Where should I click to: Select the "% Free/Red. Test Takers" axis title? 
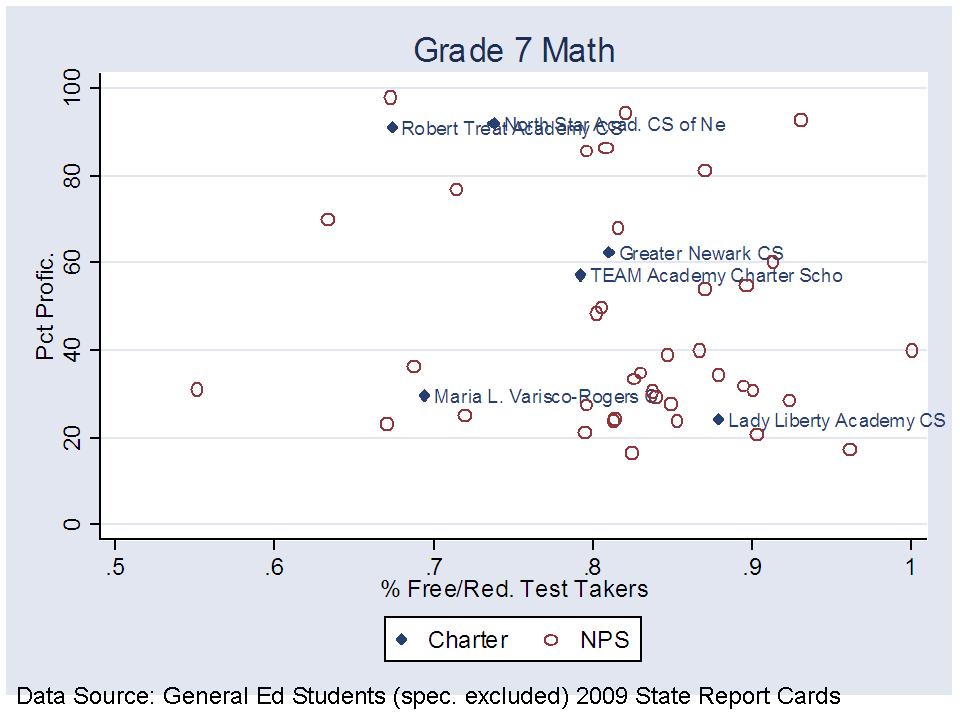(513, 589)
